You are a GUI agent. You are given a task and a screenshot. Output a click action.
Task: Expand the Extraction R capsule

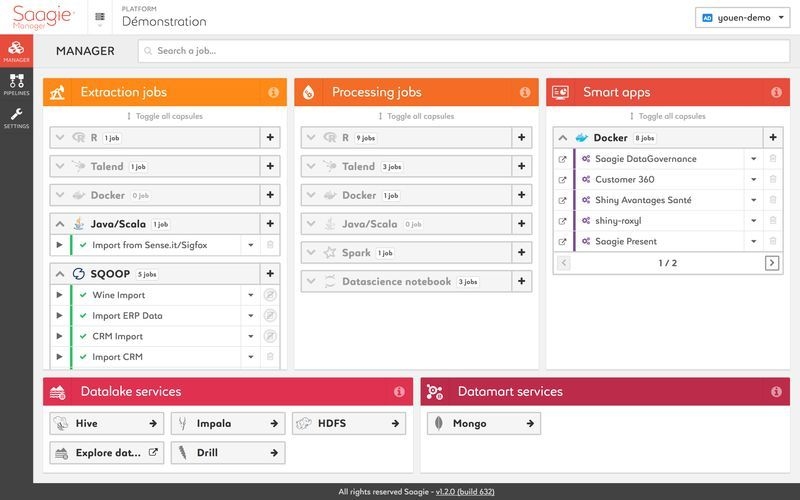[60, 137]
